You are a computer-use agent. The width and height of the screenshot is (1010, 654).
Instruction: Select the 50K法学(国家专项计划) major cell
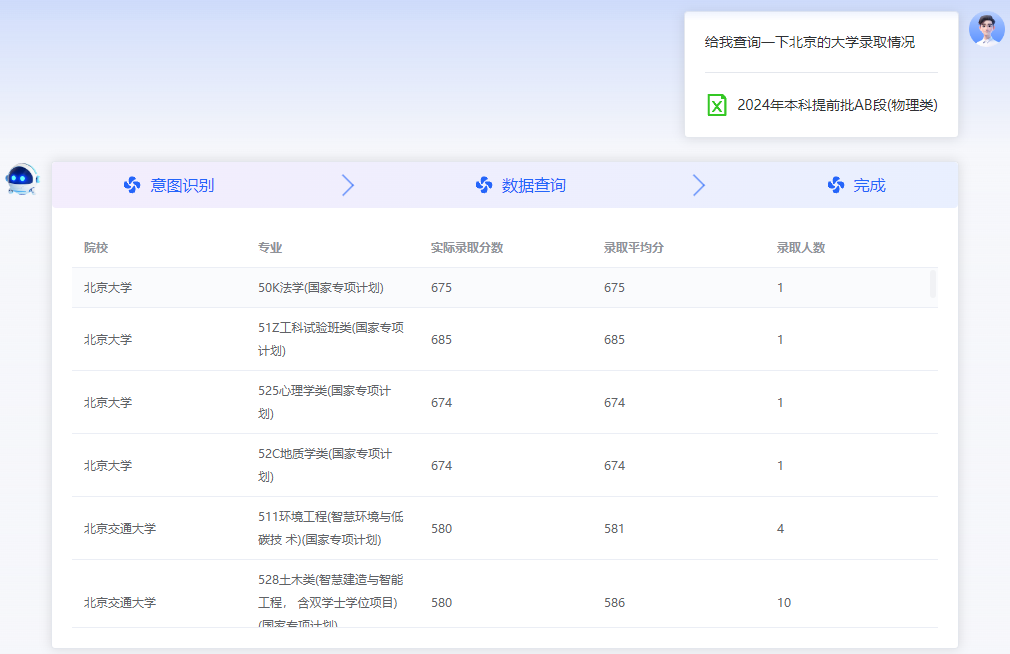click(x=321, y=287)
